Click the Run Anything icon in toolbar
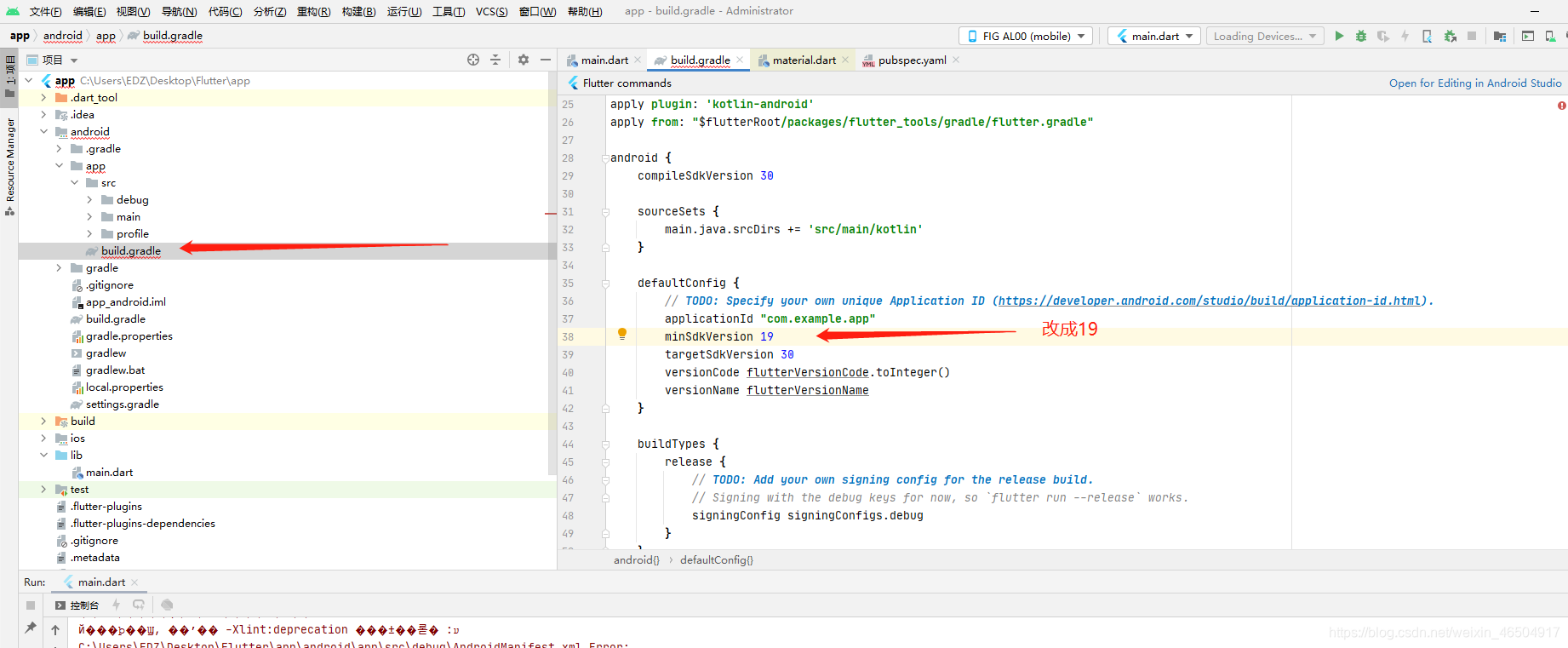The width and height of the screenshot is (1568, 648). (1528, 36)
